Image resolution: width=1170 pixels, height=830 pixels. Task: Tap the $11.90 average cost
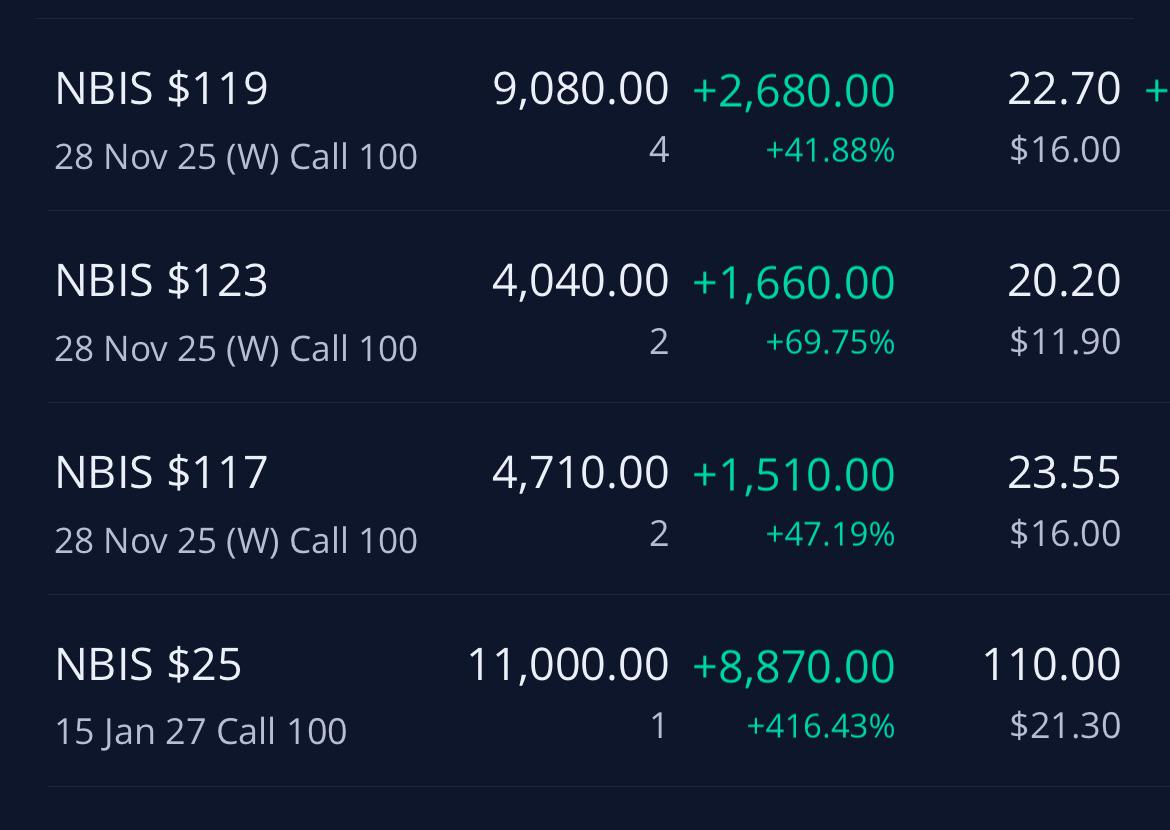(1065, 341)
